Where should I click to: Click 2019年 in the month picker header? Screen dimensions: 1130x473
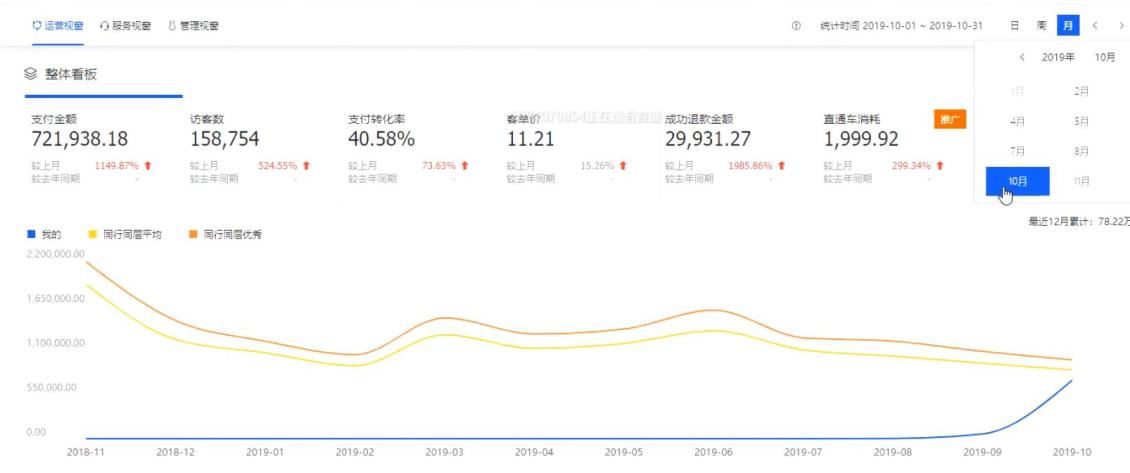[x=1059, y=58]
